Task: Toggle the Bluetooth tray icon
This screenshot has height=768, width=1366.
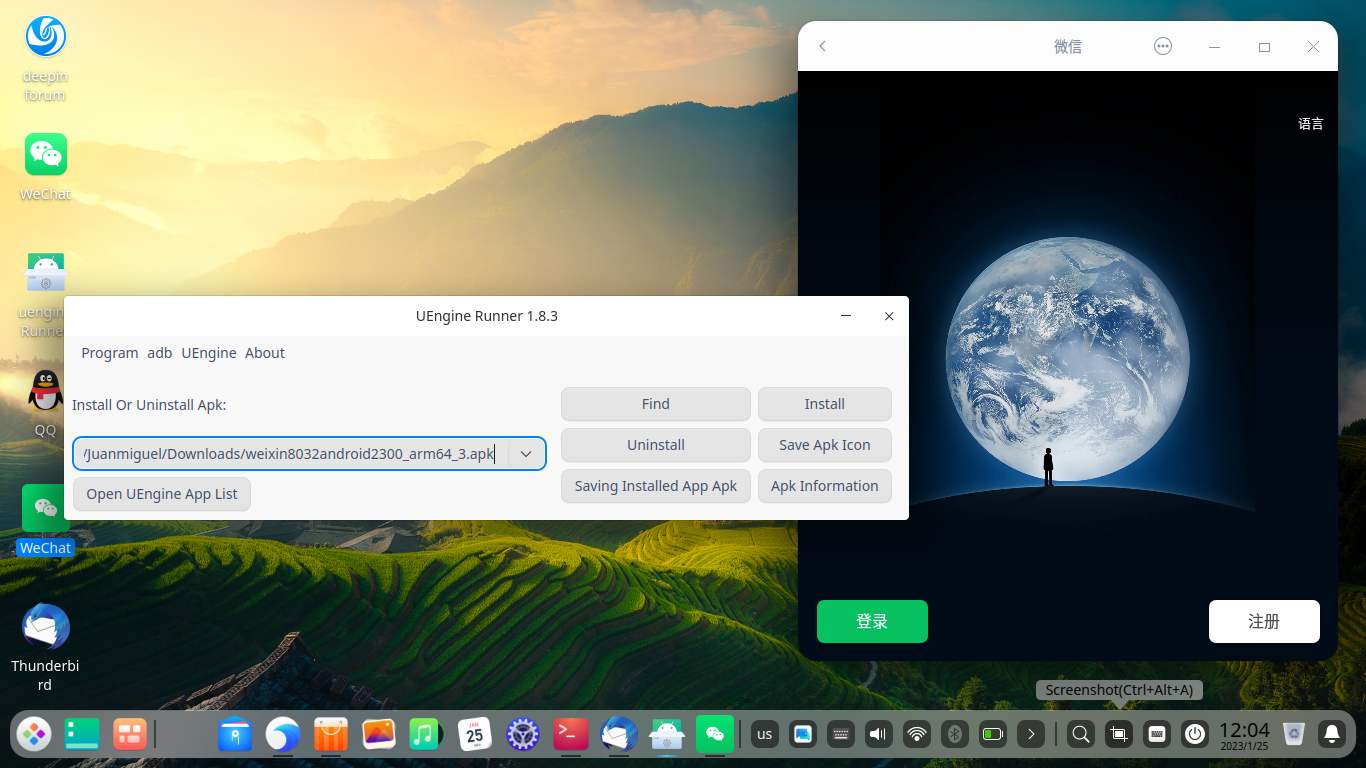Action: click(x=954, y=735)
